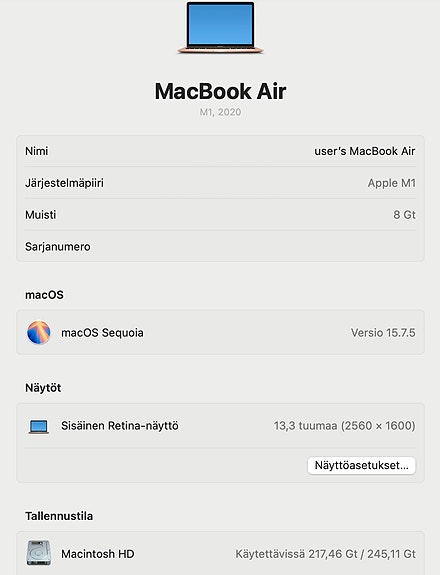
Task: Click the Muisti memory row
Action: click(220, 215)
